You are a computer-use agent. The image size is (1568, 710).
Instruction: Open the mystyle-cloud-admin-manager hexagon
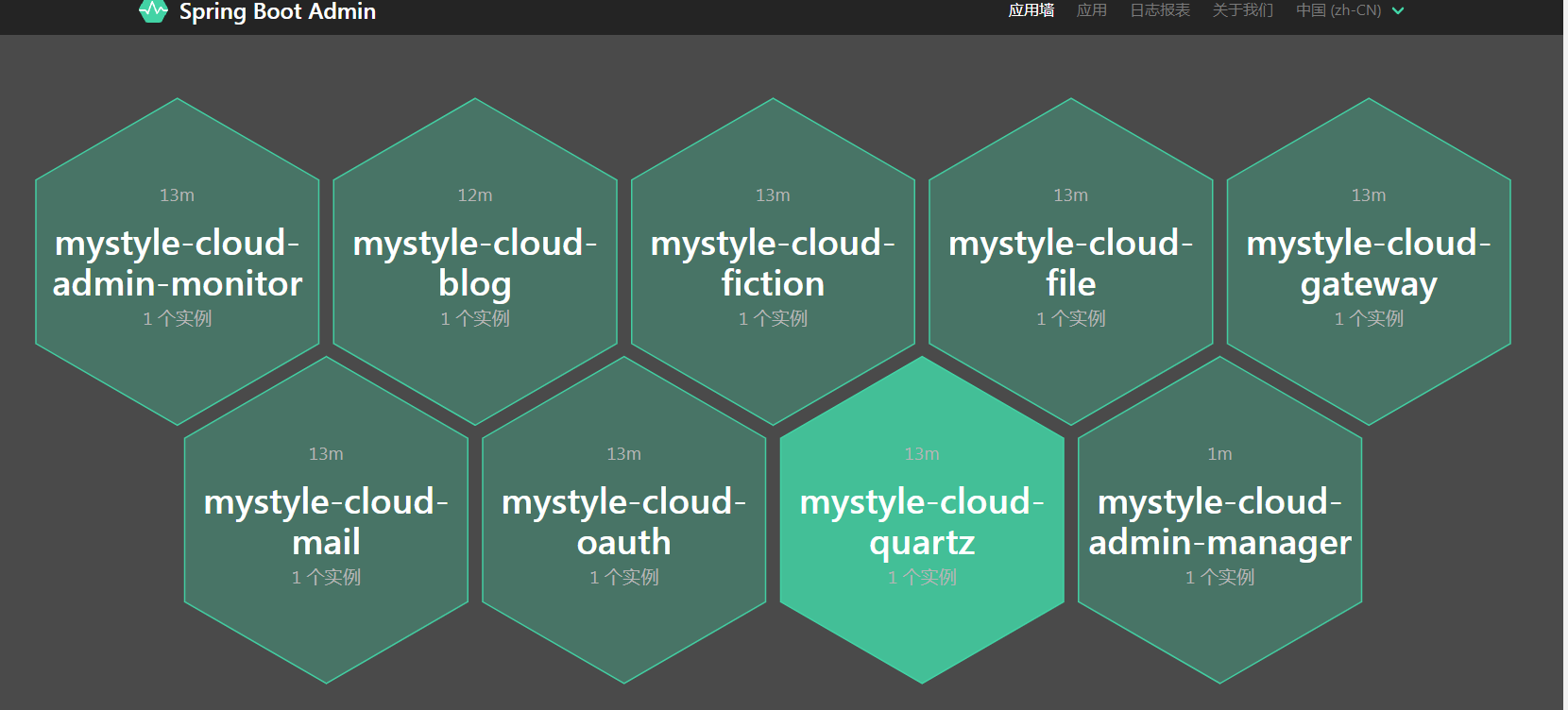1219,521
